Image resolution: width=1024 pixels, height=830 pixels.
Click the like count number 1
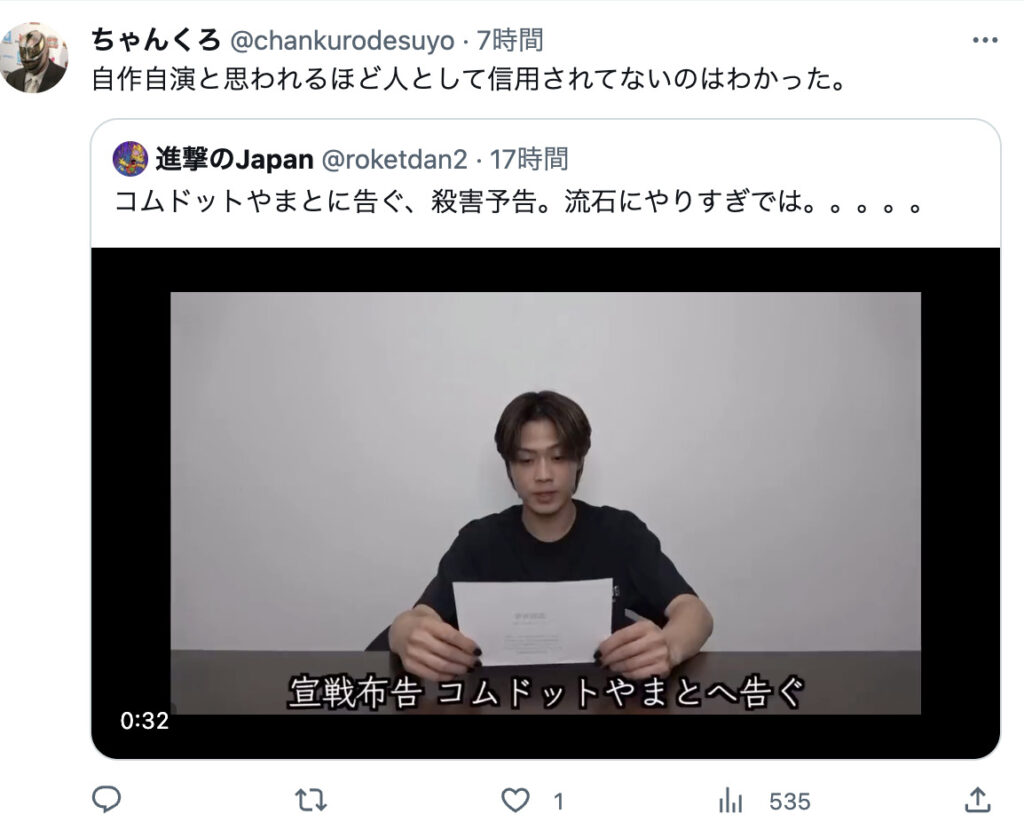pos(558,801)
